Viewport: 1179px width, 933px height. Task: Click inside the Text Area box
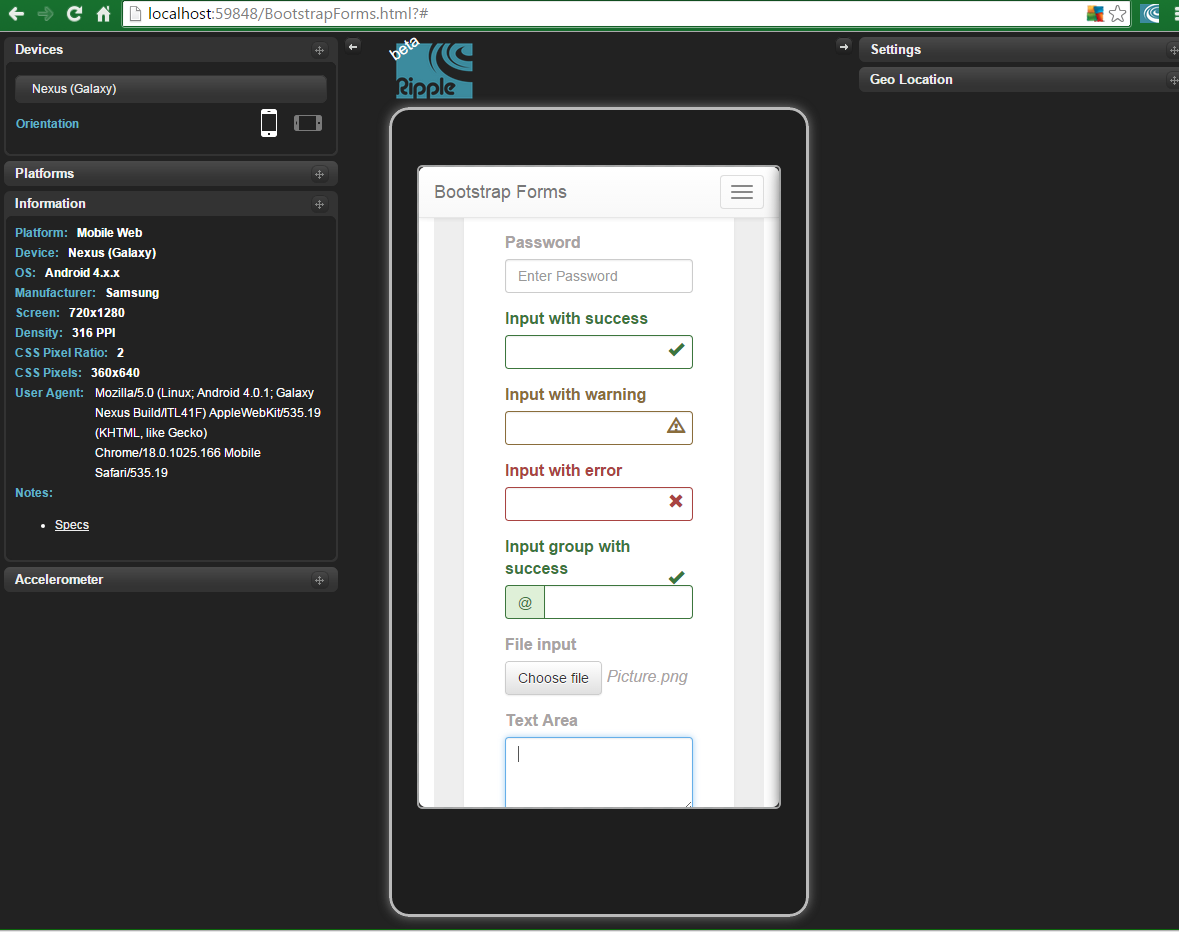[x=598, y=772]
